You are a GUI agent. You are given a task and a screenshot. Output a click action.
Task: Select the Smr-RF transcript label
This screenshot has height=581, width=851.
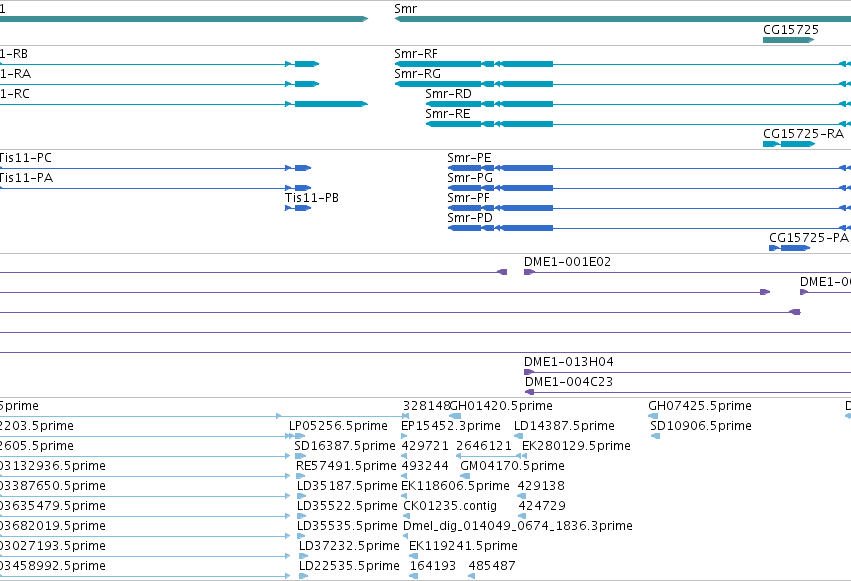[x=416, y=54]
